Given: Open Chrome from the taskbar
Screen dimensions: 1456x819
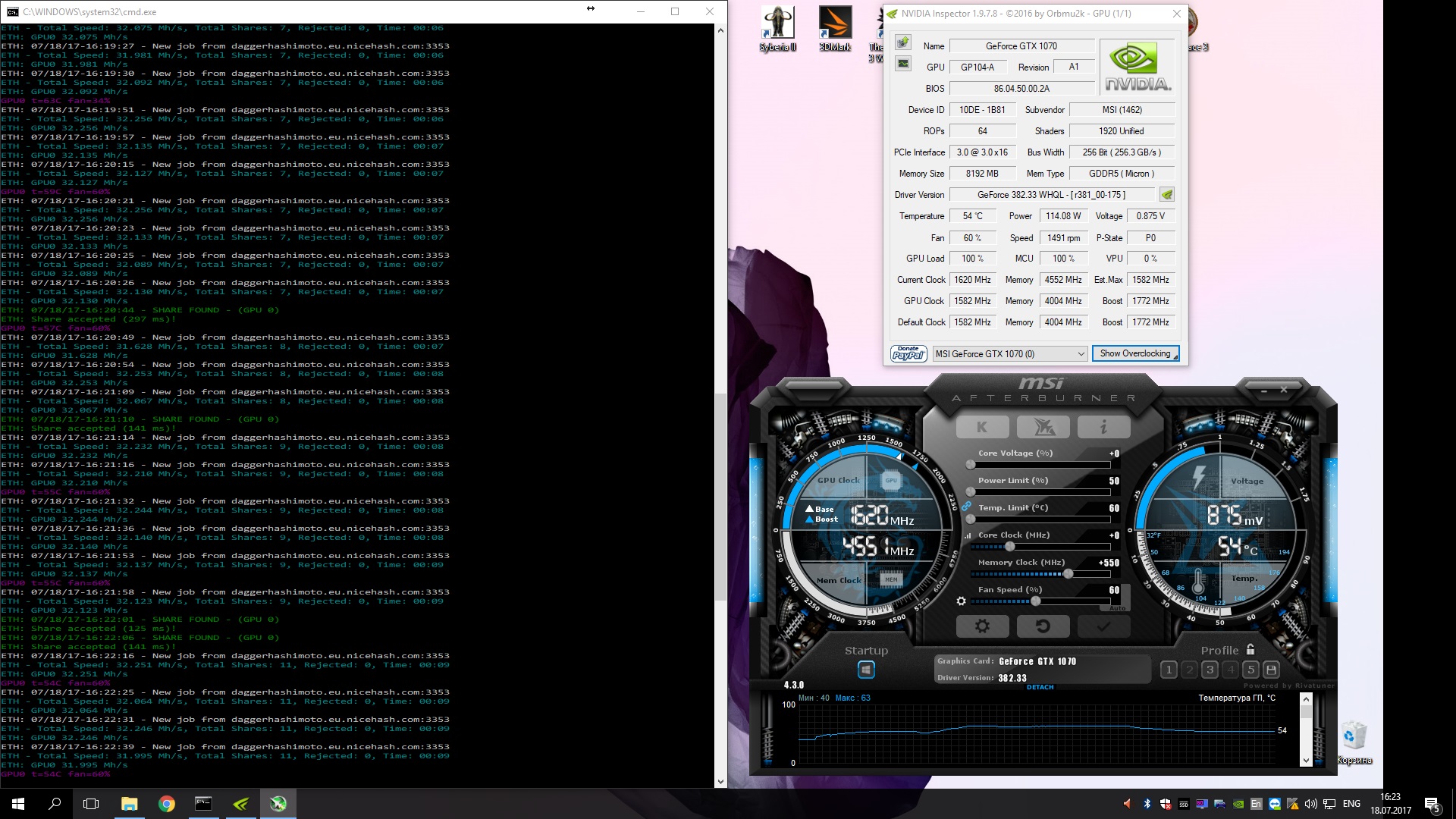Looking at the screenshot, I should [166, 804].
